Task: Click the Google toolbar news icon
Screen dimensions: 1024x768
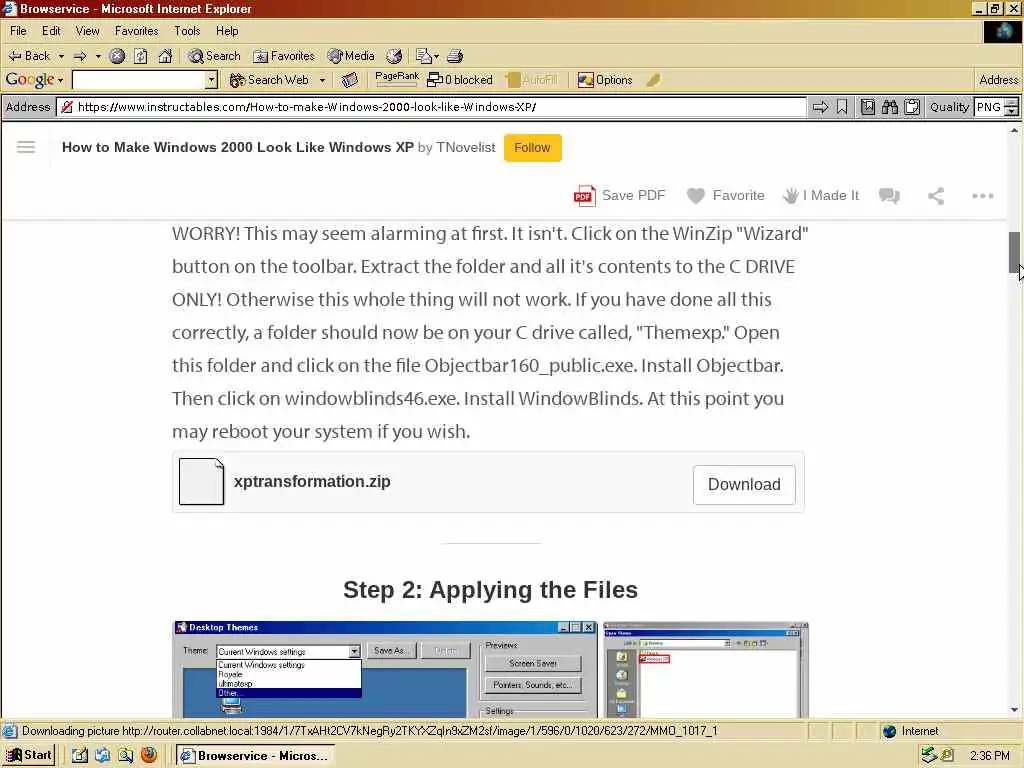Action: click(x=350, y=80)
